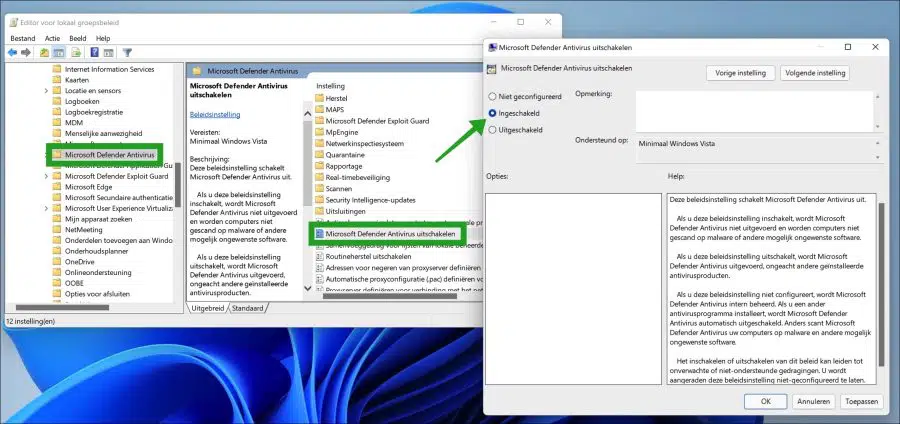Image resolution: width=900 pixels, height=424 pixels.
Task: Select the Microsoft Defender Antivirus uitschakelen setting
Action: pos(390,234)
